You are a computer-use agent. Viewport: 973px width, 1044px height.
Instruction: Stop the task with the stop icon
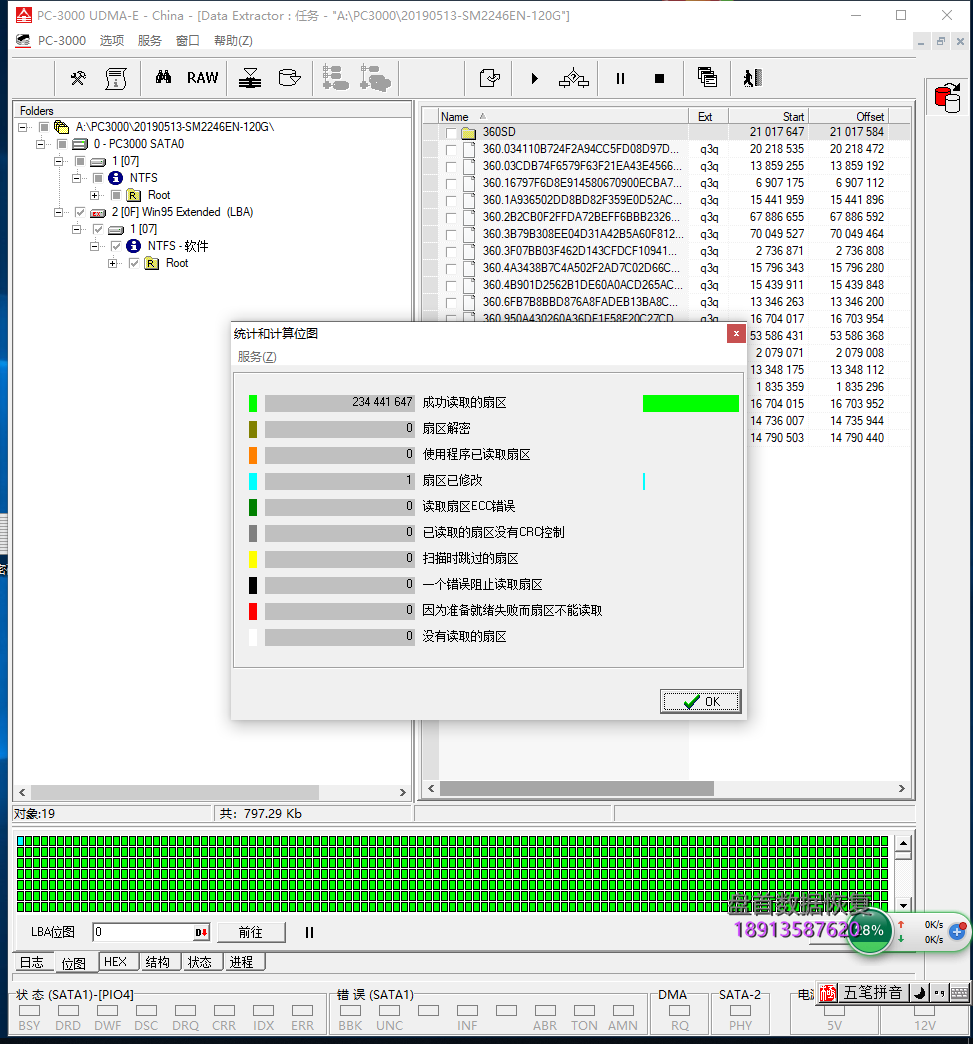point(657,77)
